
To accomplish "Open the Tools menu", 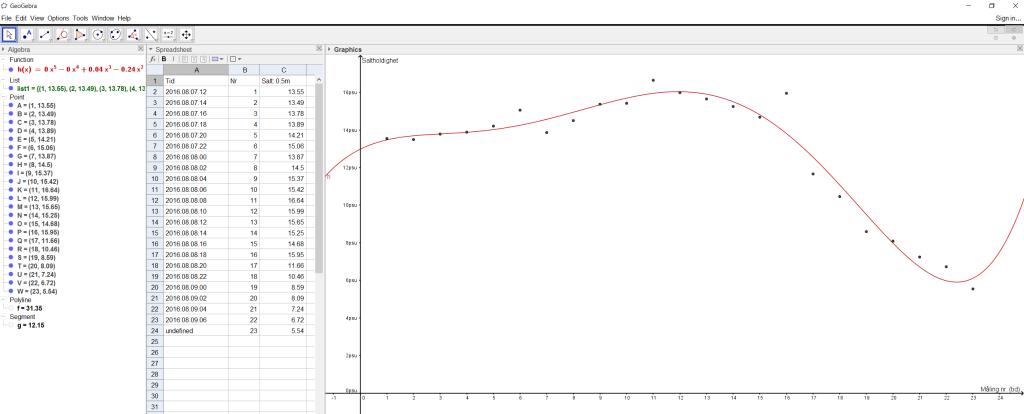I will pos(80,18).
